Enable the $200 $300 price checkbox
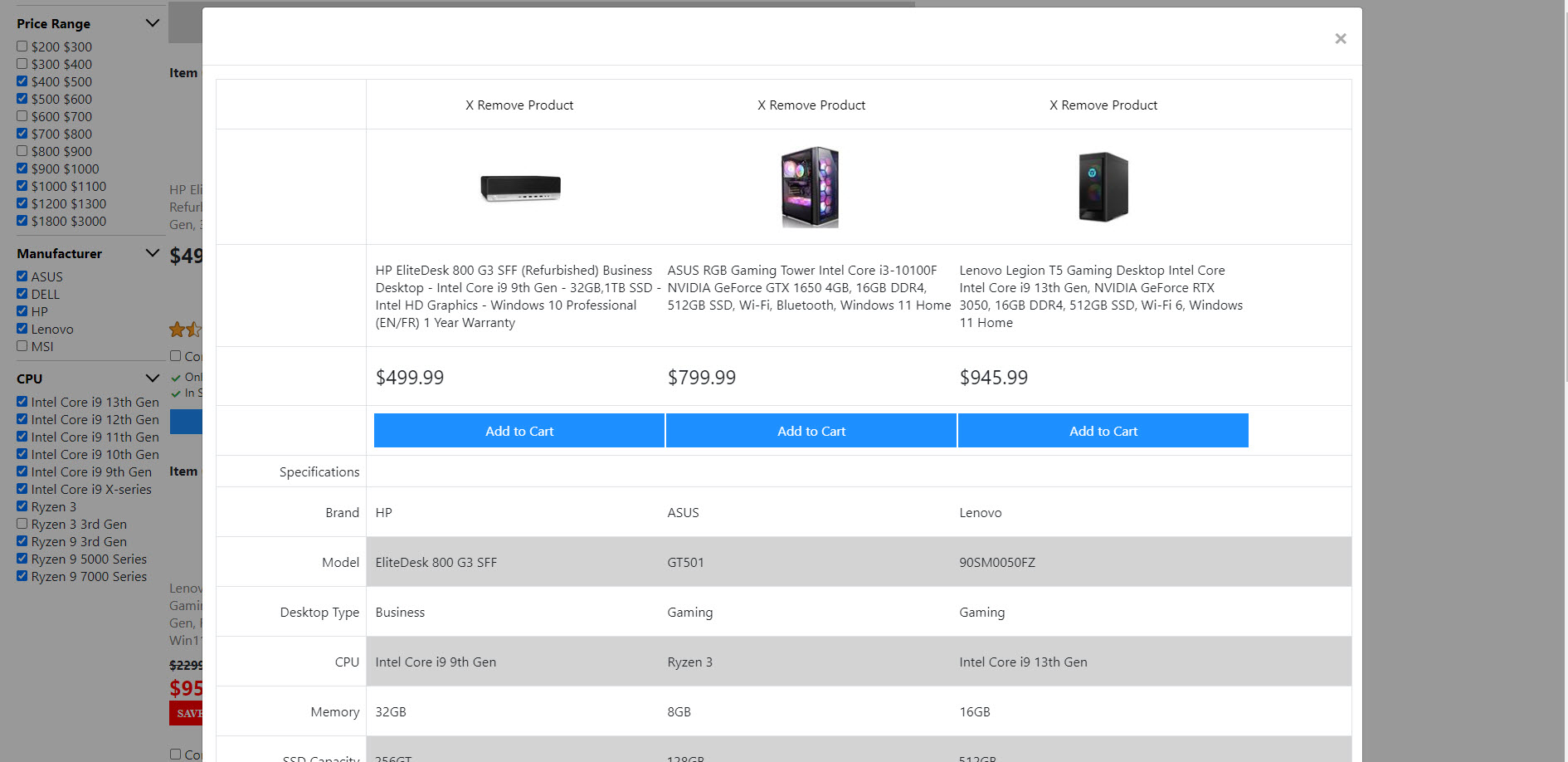Viewport: 1568px width, 762px height. pyautogui.click(x=22, y=46)
